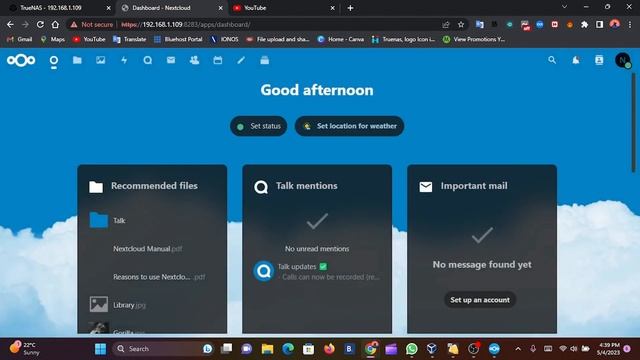640x360 pixels.
Task: Open the weather widget on taskbar
Action: [25, 348]
